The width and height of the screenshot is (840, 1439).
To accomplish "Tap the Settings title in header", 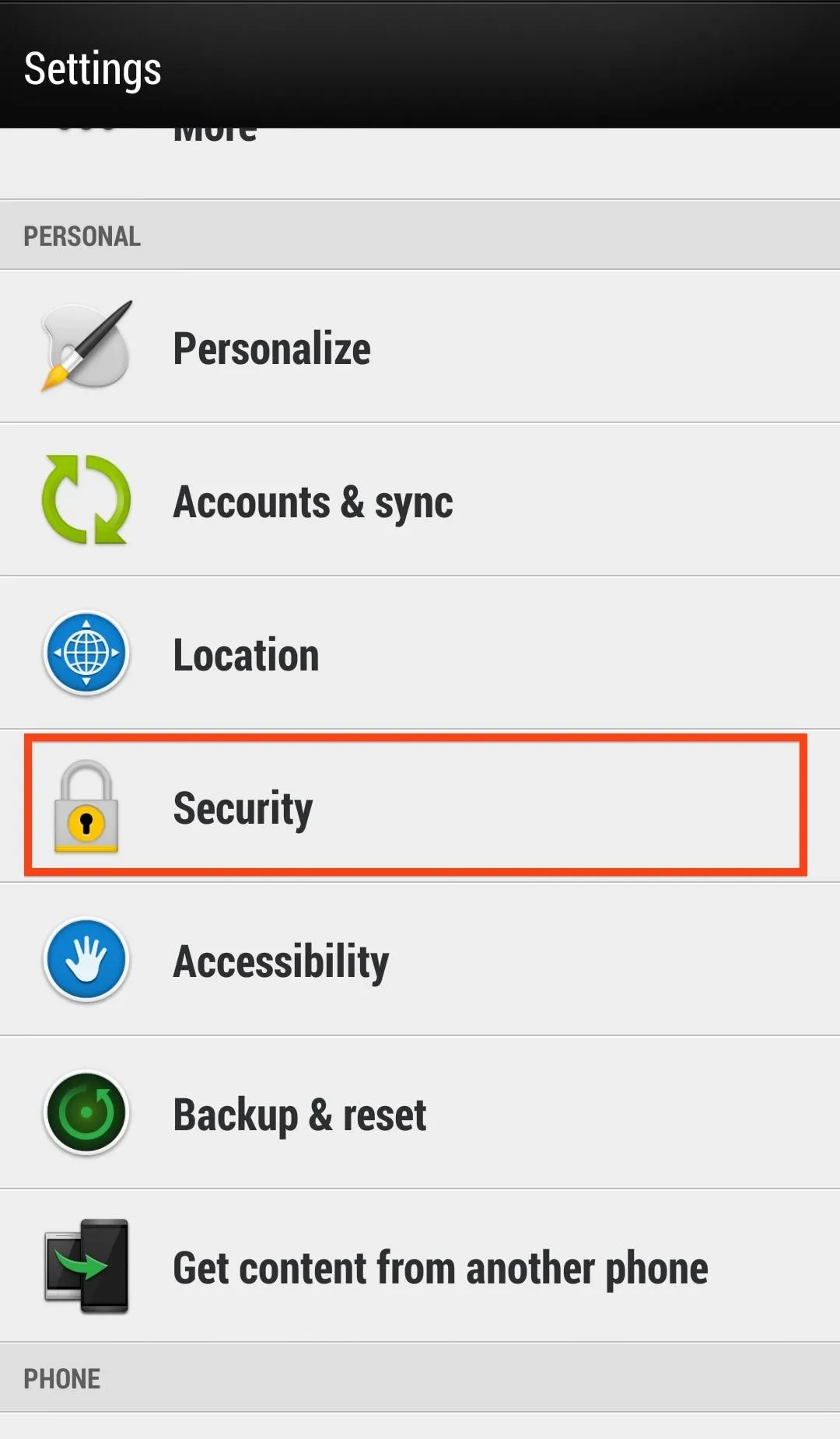I will tap(93, 68).
